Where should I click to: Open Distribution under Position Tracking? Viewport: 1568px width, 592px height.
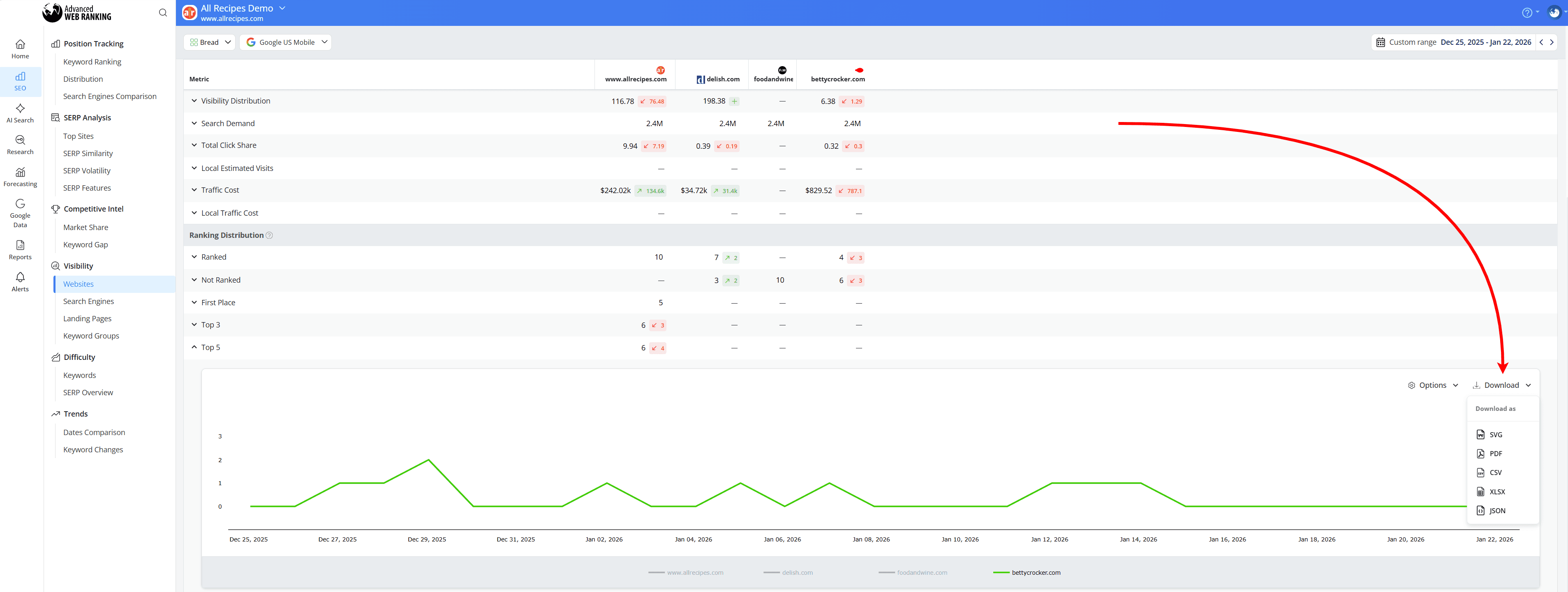pyautogui.click(x=83, y=79)
